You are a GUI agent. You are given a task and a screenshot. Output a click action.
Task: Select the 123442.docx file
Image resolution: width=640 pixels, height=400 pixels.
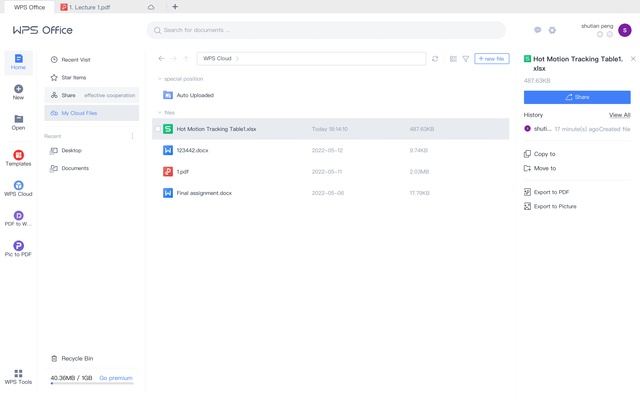coord(331,150)
